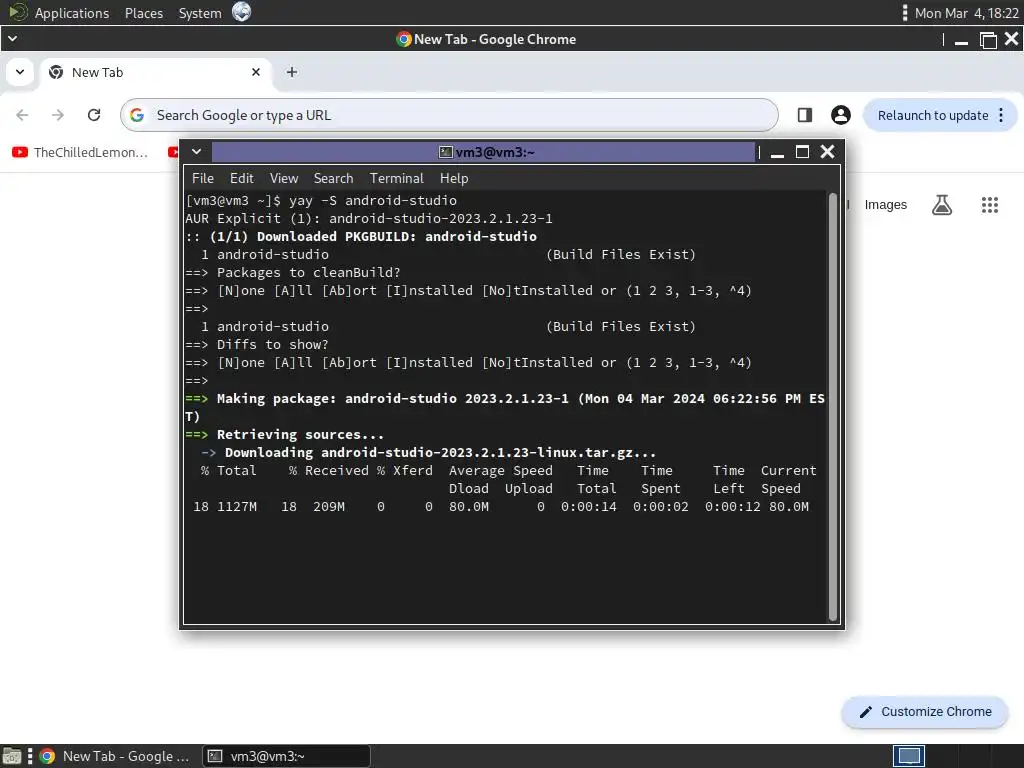Screen dimensions: 1024x768
Task: Close the New Tab tab
Action: [x=256, y=72]
